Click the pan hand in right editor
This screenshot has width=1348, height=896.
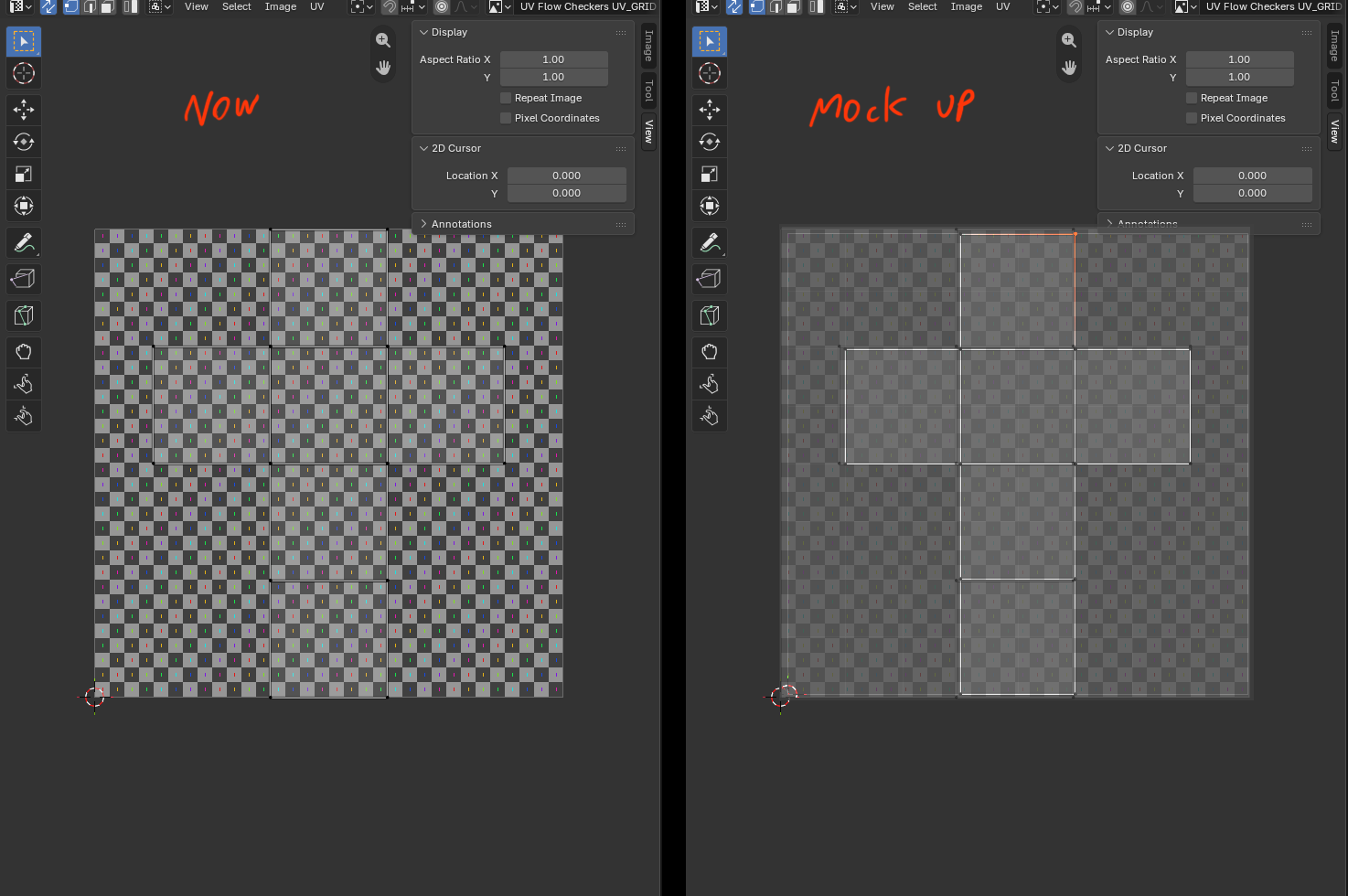click(1069, 68)
